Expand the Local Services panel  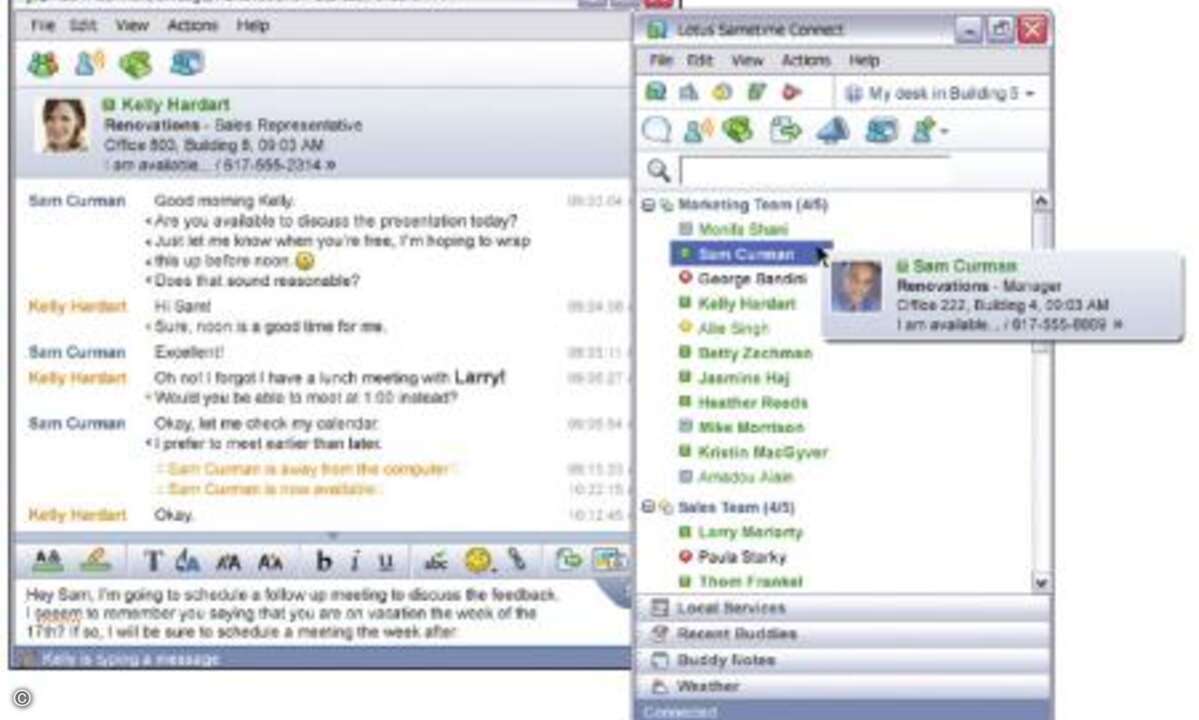point(843,608)
